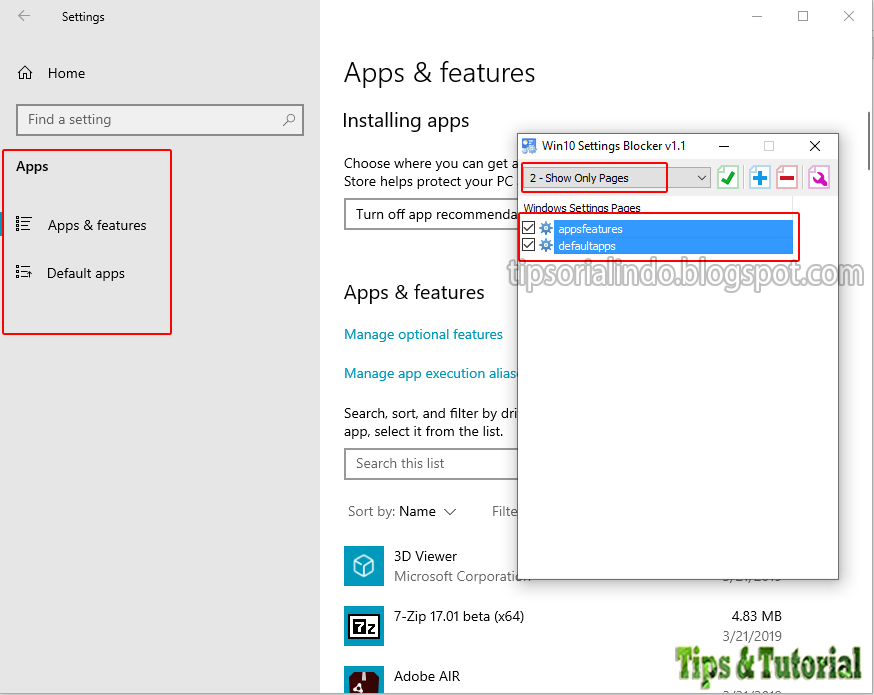Screen dimensions: 874x695
Task: Open the pink wrench Options icon
Action: (x=819, y=178)
